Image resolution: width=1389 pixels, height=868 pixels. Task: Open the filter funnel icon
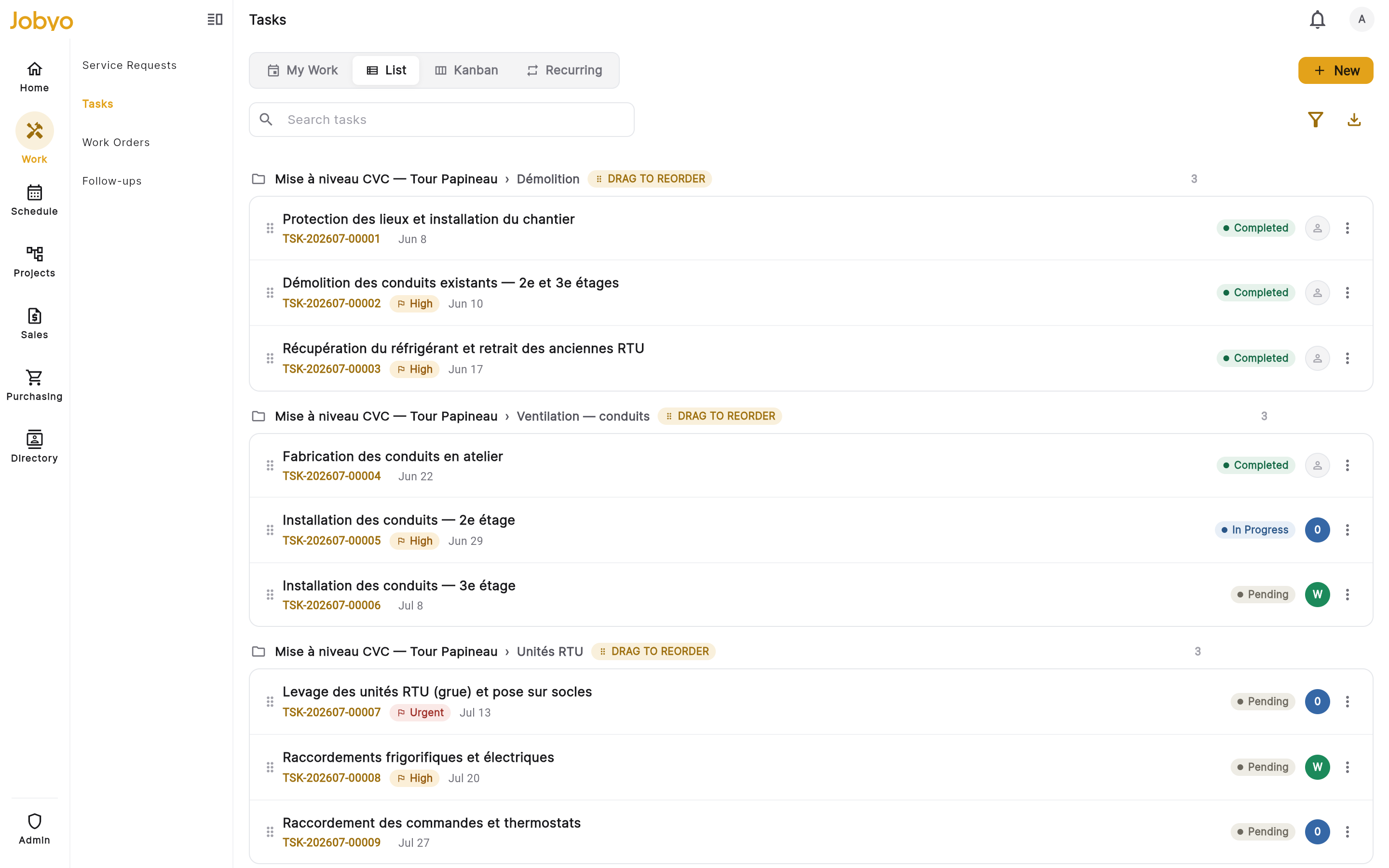pos(1316,120)
